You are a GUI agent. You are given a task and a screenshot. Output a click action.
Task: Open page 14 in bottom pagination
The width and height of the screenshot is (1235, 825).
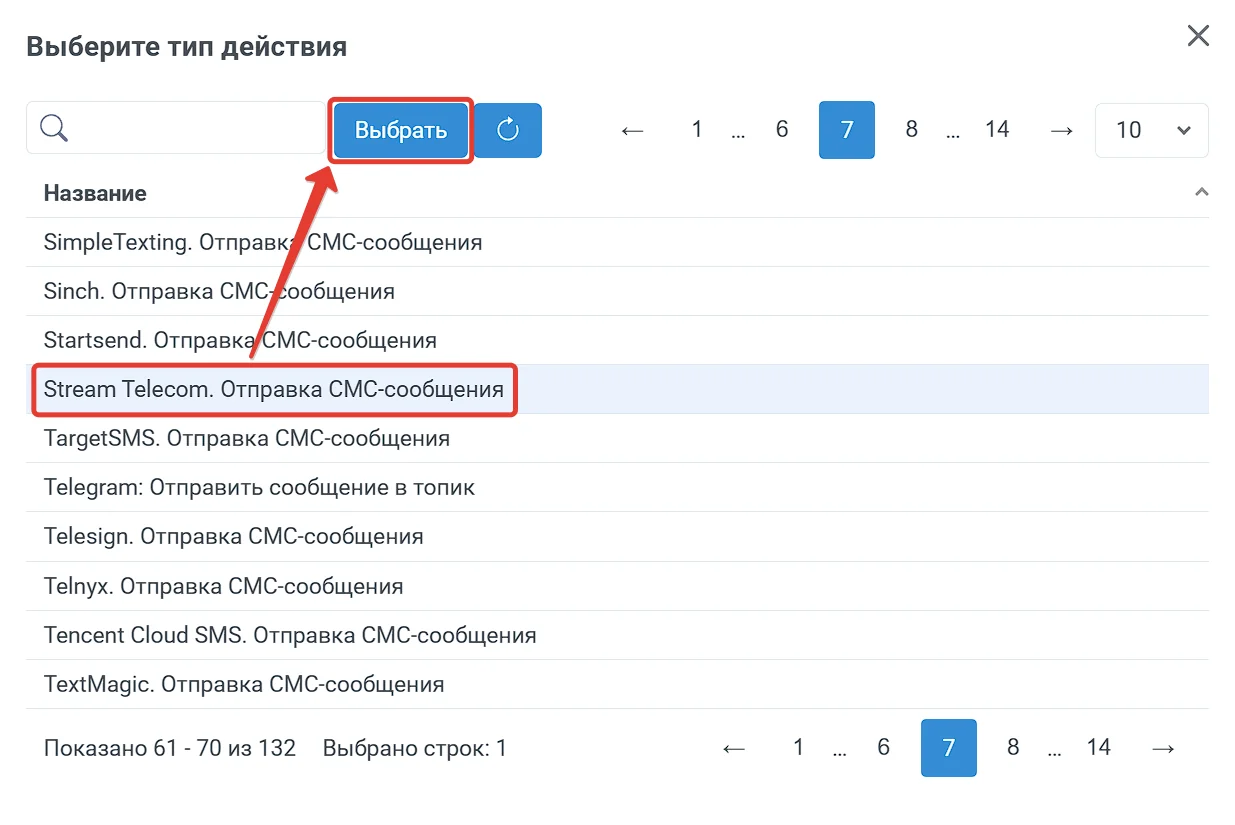point(1099,748)
